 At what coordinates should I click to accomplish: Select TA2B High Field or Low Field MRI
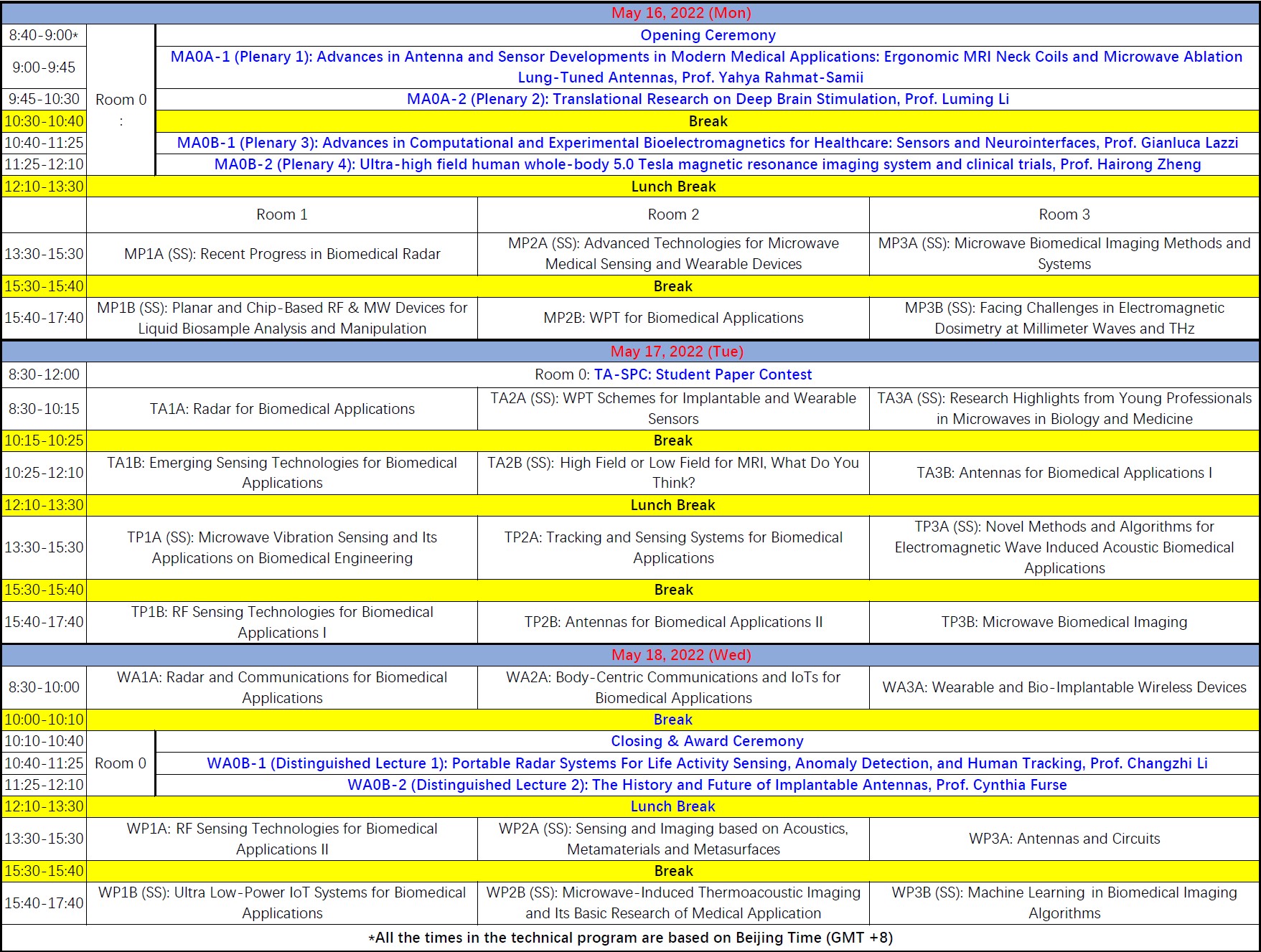tap(673, 473)
